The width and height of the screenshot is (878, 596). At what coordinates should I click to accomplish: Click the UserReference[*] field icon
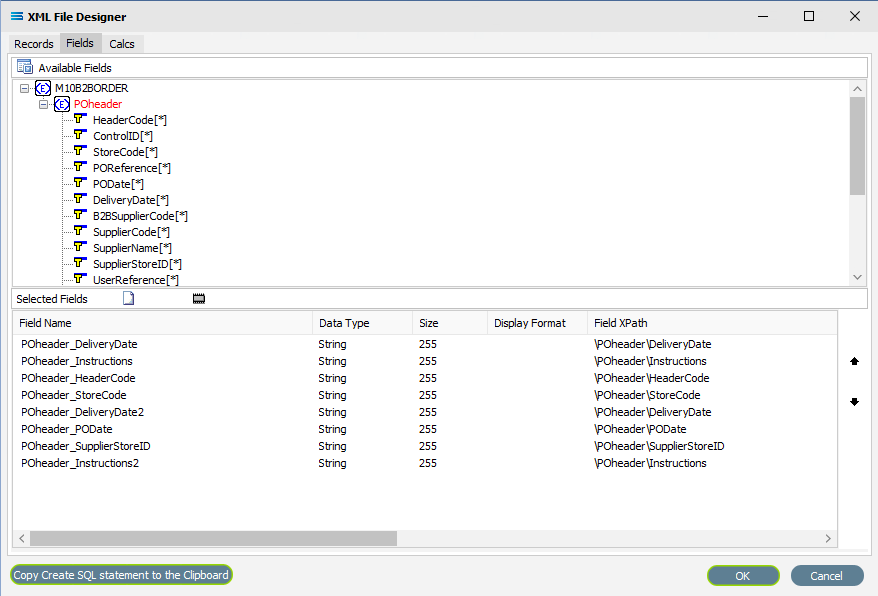pos(80,278)
